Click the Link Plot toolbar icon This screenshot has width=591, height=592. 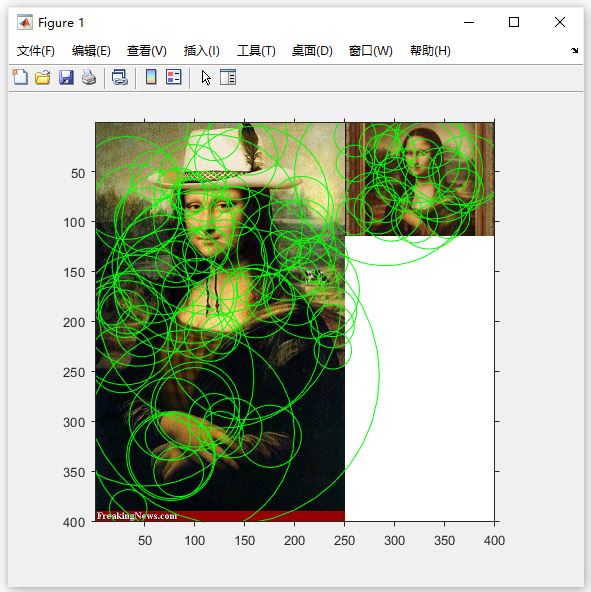tap(120, 77)
